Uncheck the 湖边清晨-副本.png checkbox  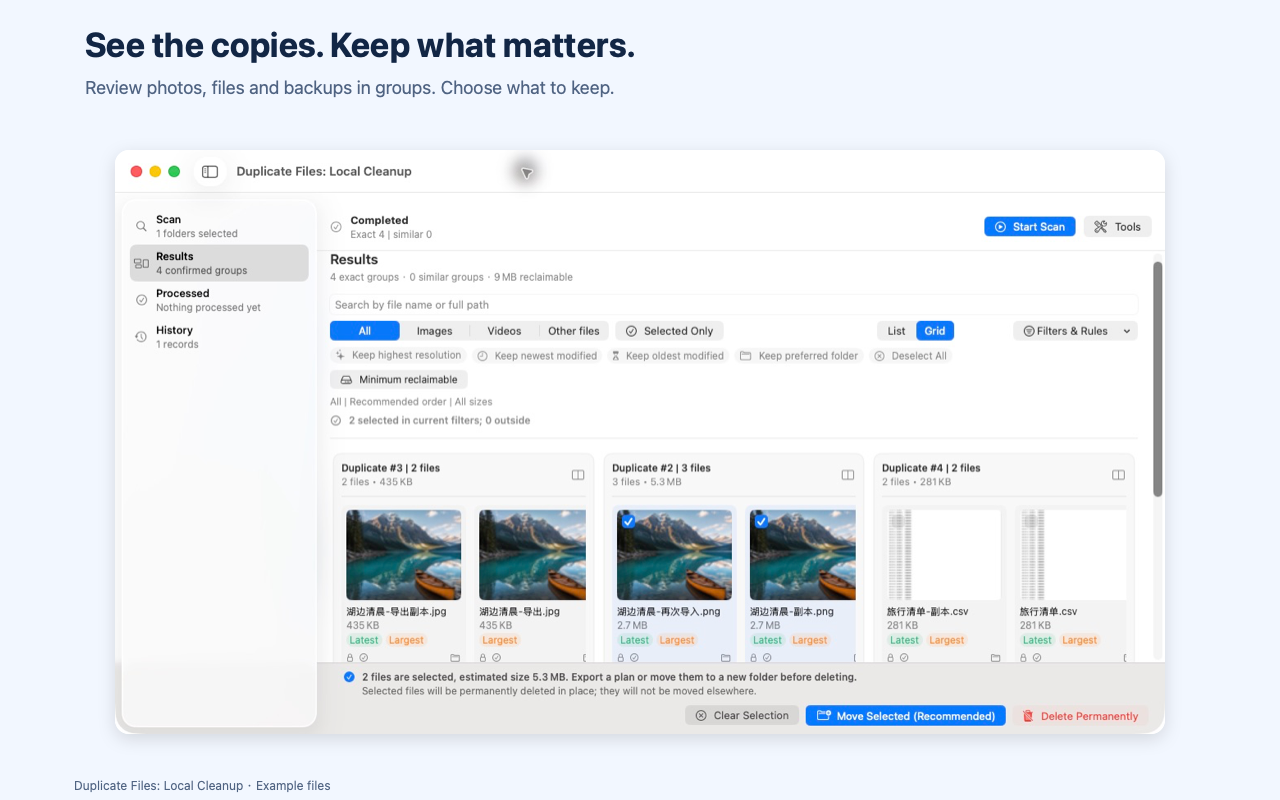(761, 521)
